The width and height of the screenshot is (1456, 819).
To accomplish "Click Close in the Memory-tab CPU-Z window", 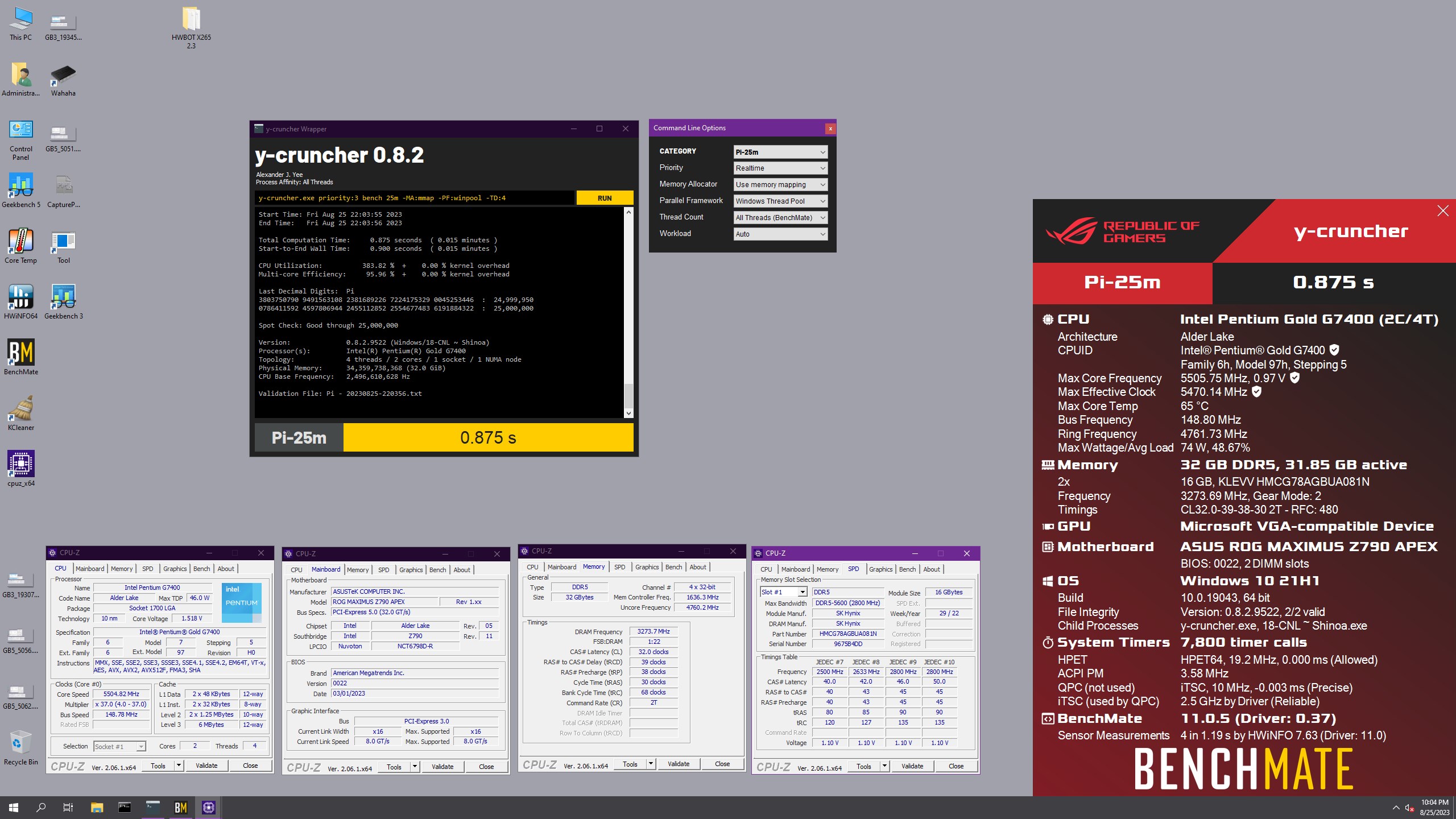I will pos(722,764).
